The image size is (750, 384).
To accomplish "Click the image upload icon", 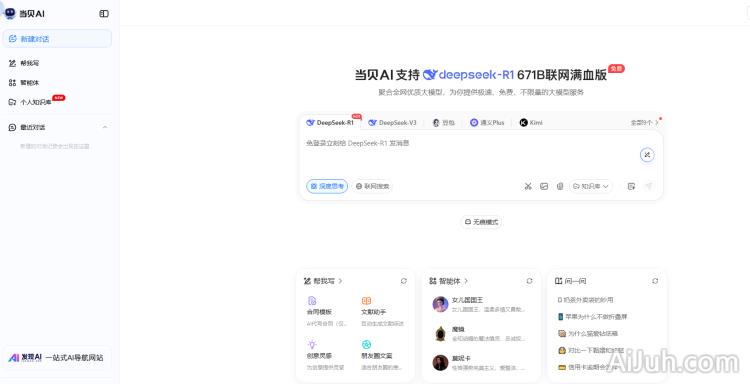I will (x=544, y=186).
